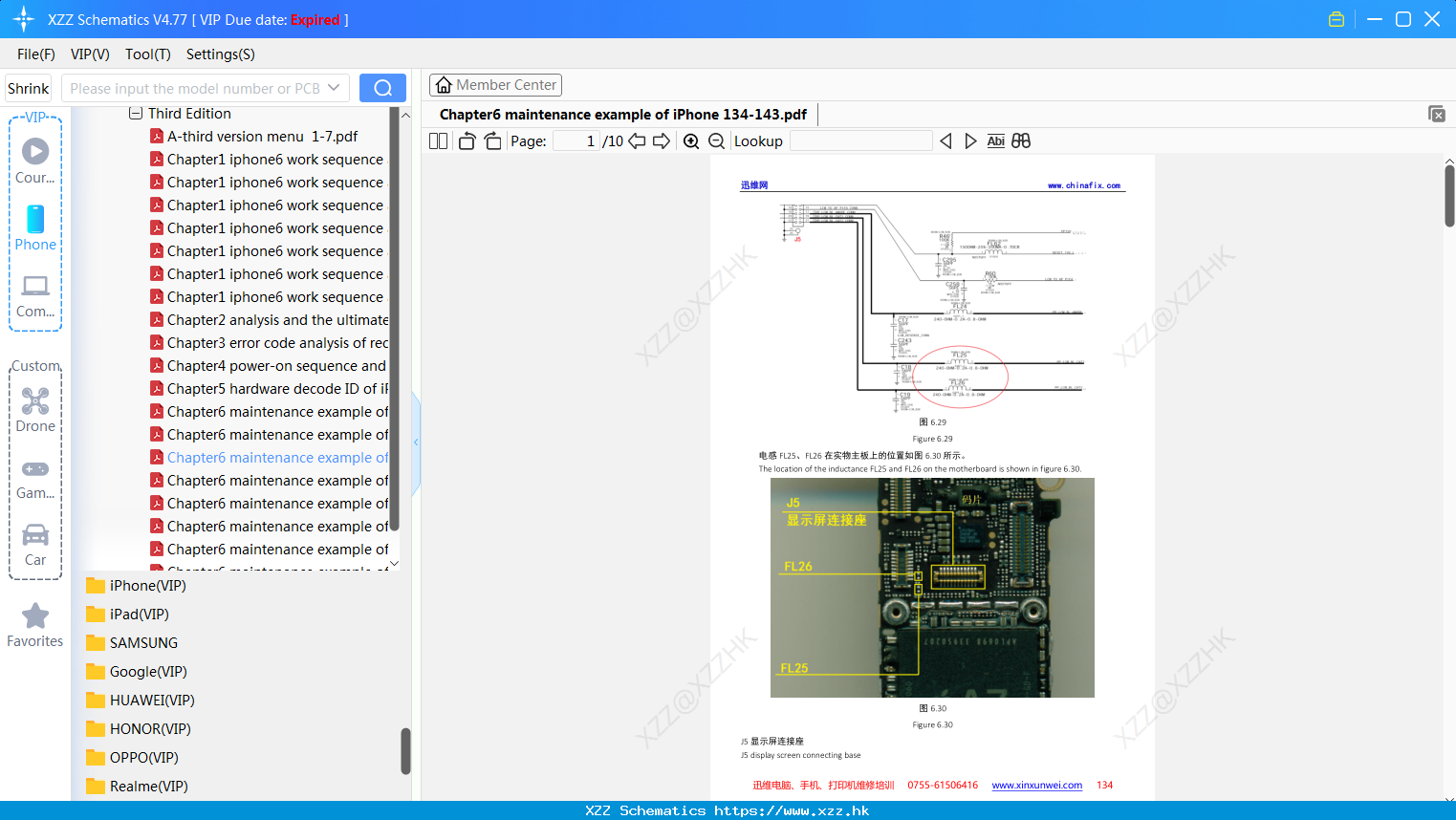Click the Lookup text field

pyautogui.click(x=860, y=141)
